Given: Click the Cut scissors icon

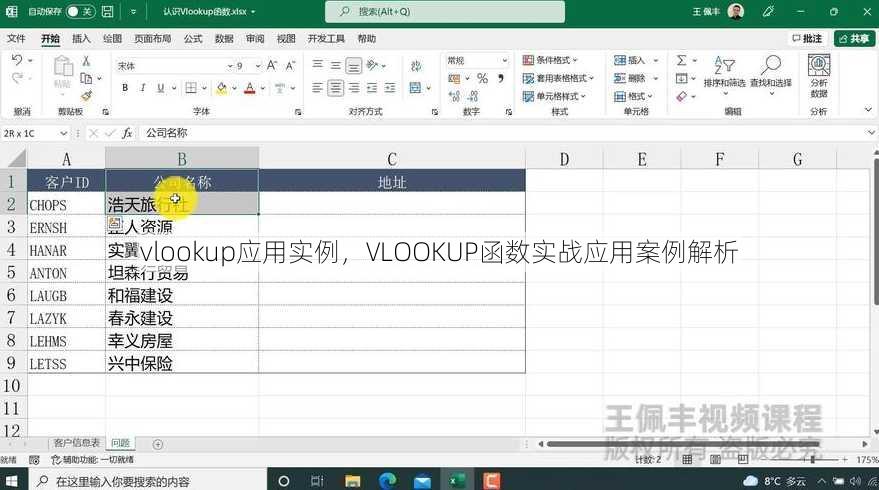Looking at the screenshot, I should point(86,61).
